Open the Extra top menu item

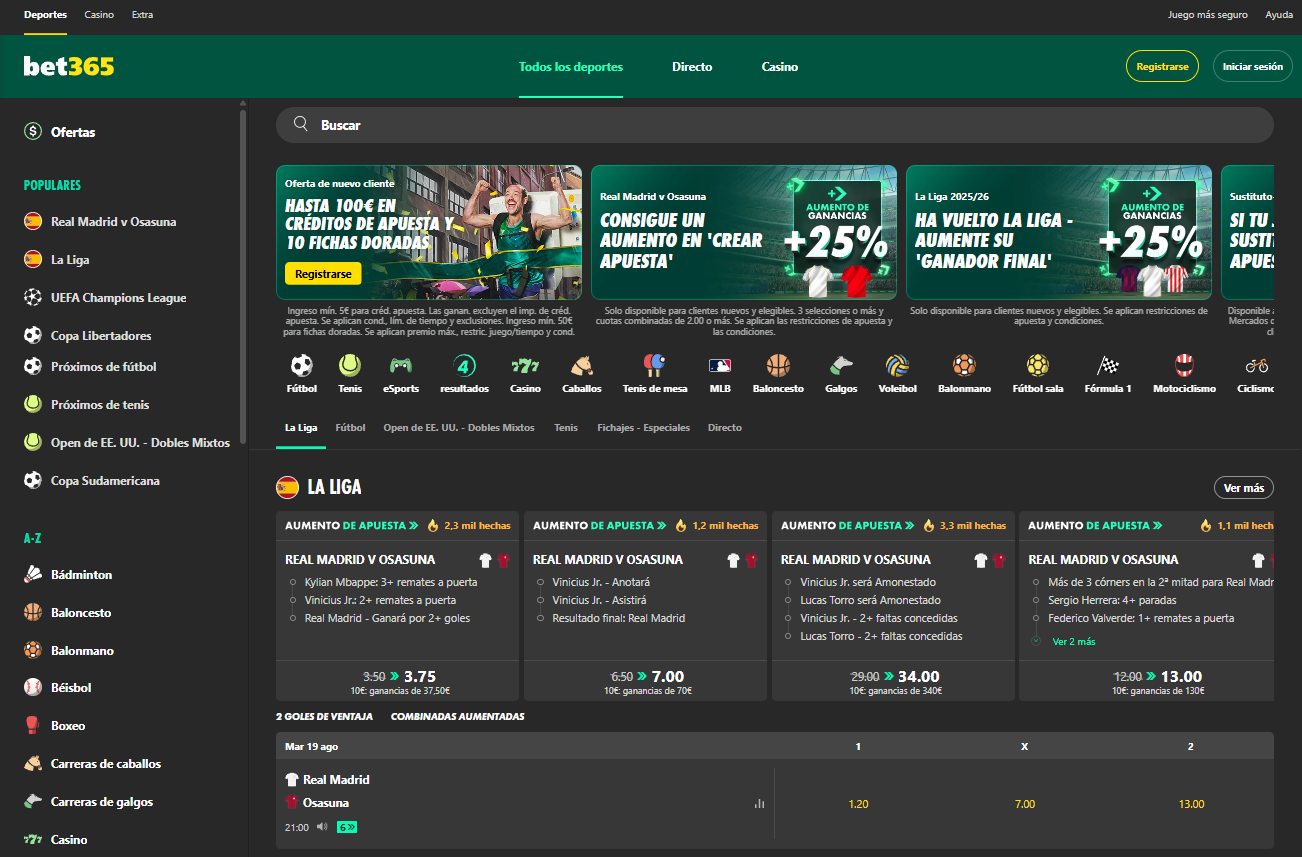(142, 15)
